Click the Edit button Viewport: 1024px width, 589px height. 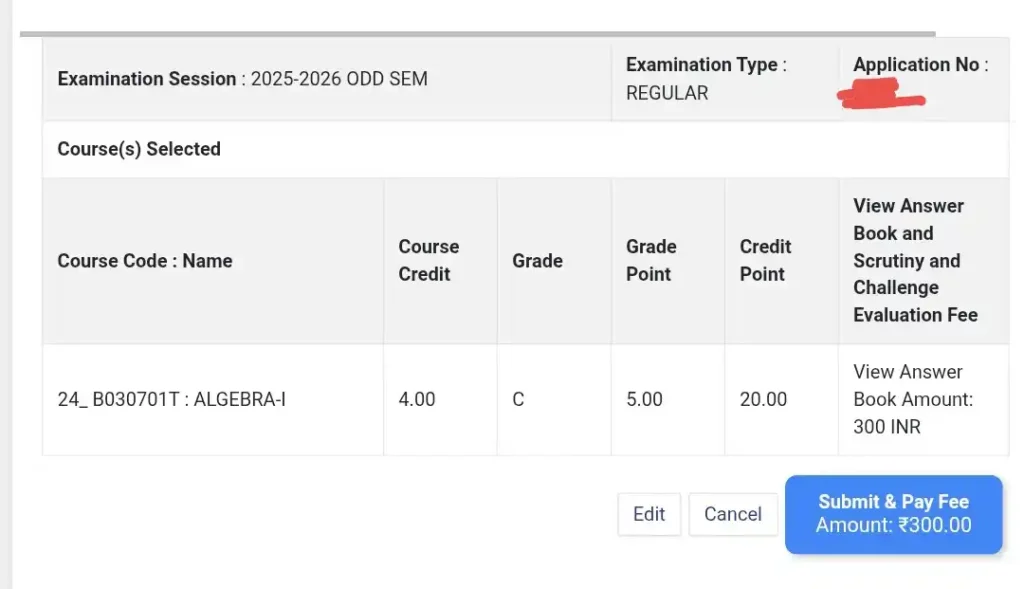(649, 514)
